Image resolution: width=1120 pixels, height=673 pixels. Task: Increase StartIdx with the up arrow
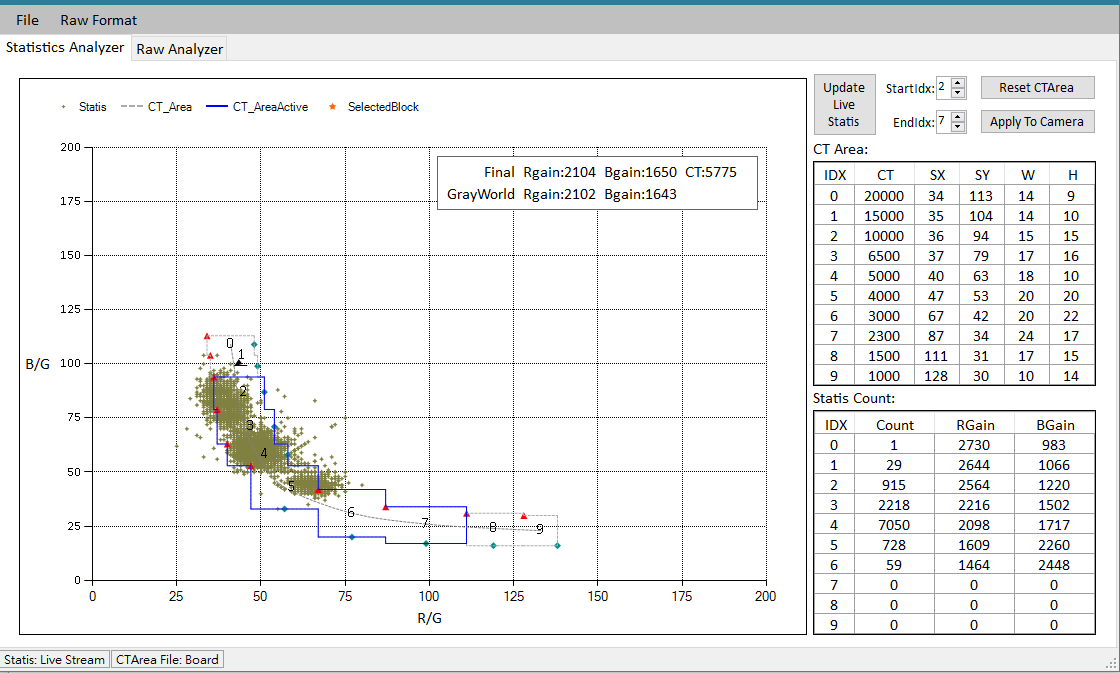point(958,83)
